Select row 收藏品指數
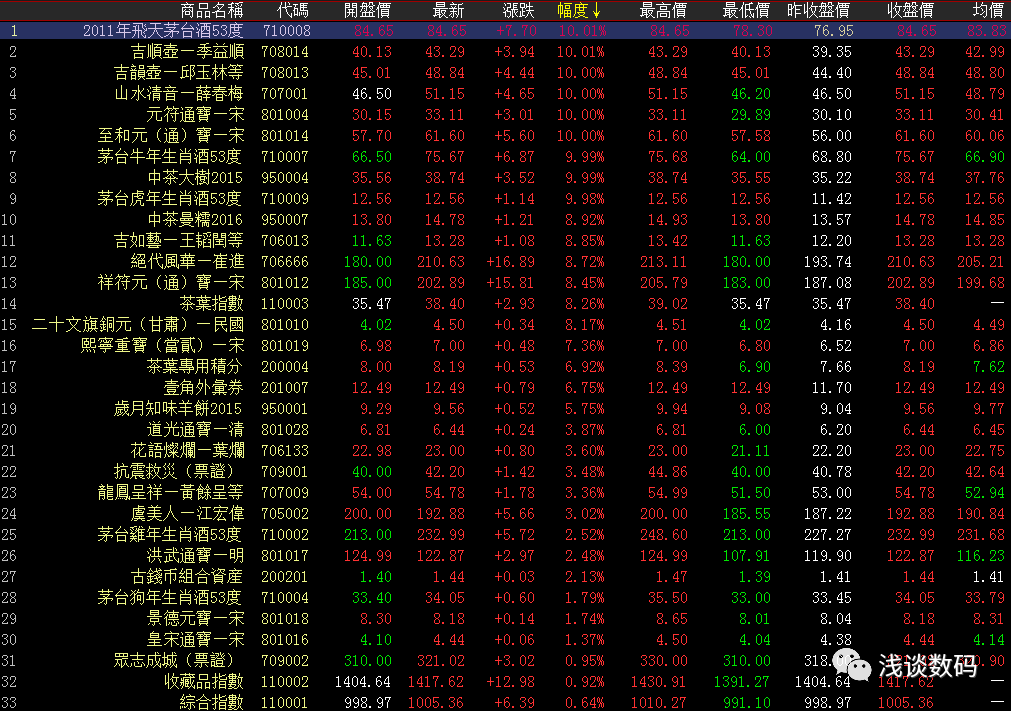 click(506, 681)
